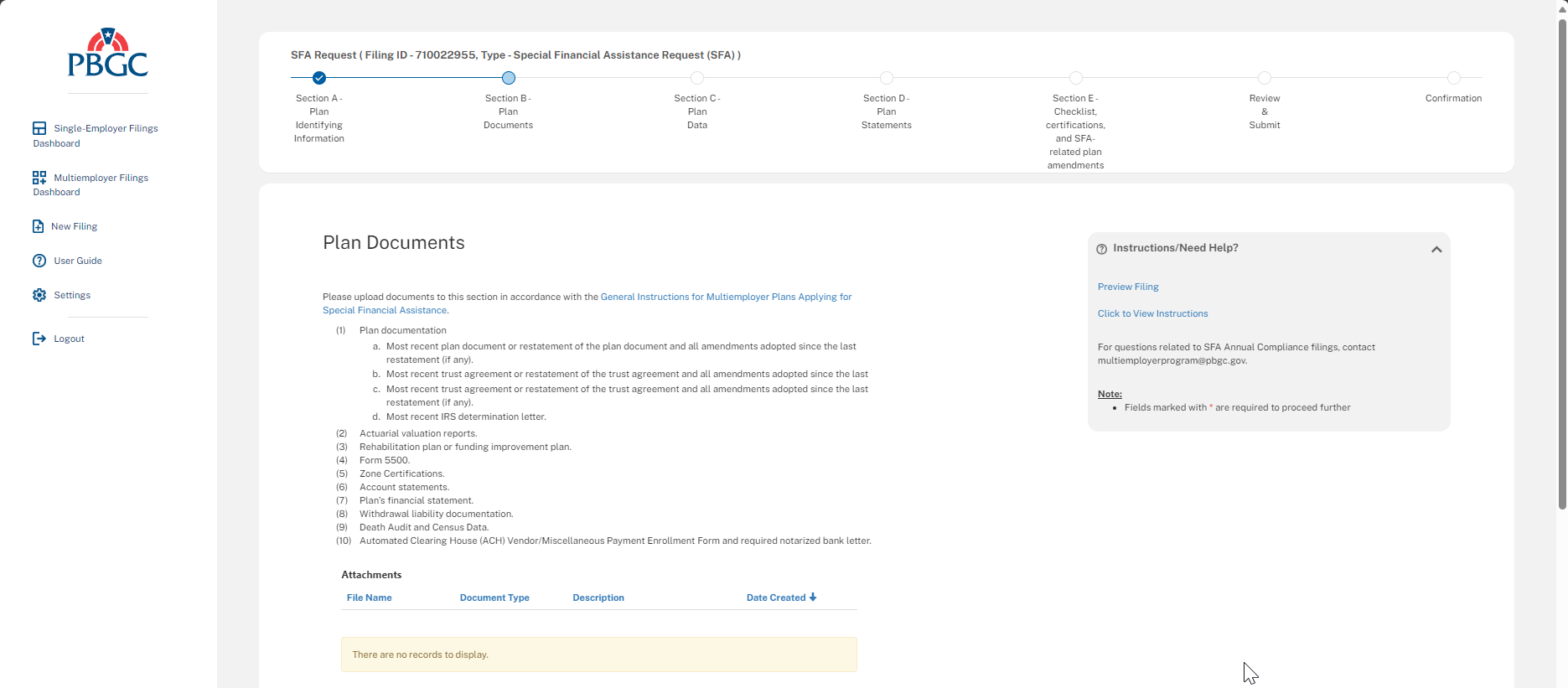Click the Logout arrow icon

(39, 339)
